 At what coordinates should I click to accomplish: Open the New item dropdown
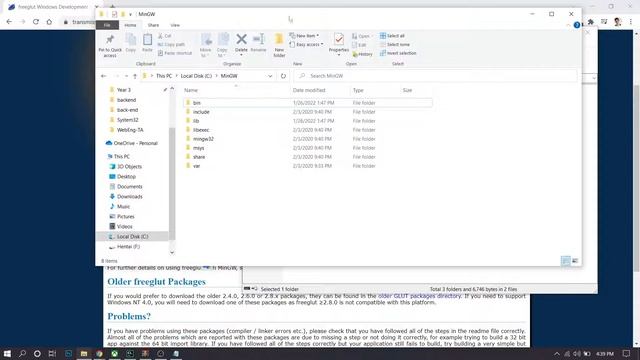point(304,36)
